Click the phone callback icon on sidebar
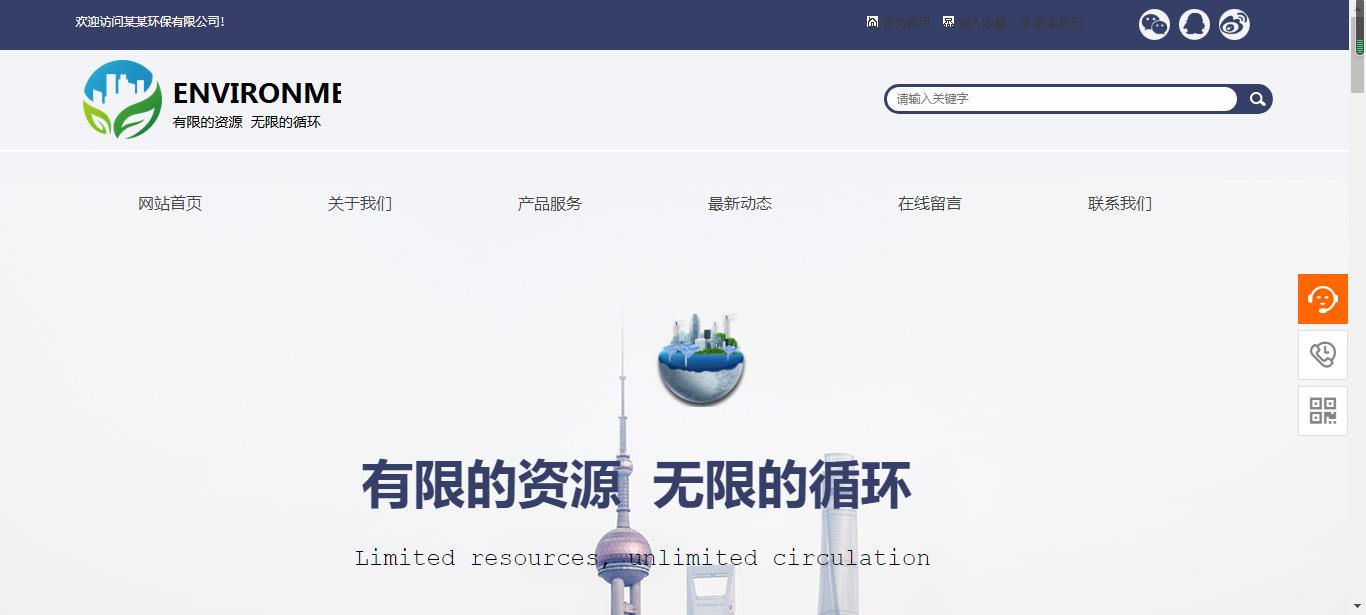This screenshot has height=615, width=1366. [x=1322, y=355]
